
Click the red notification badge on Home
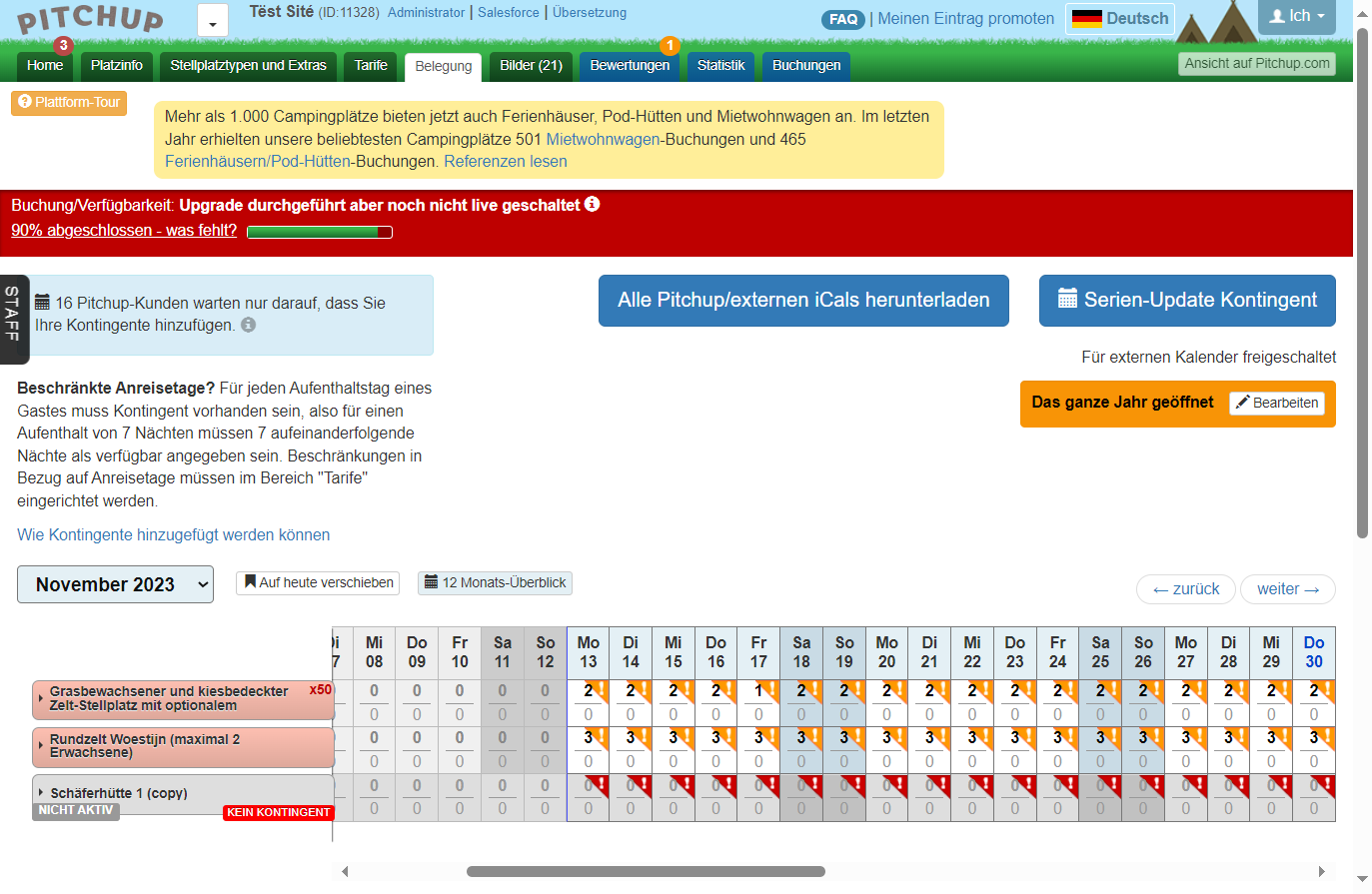[64, 45]
